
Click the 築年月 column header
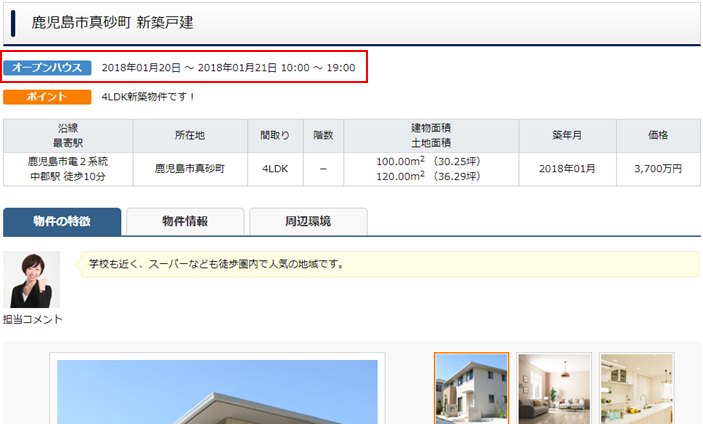574,136
